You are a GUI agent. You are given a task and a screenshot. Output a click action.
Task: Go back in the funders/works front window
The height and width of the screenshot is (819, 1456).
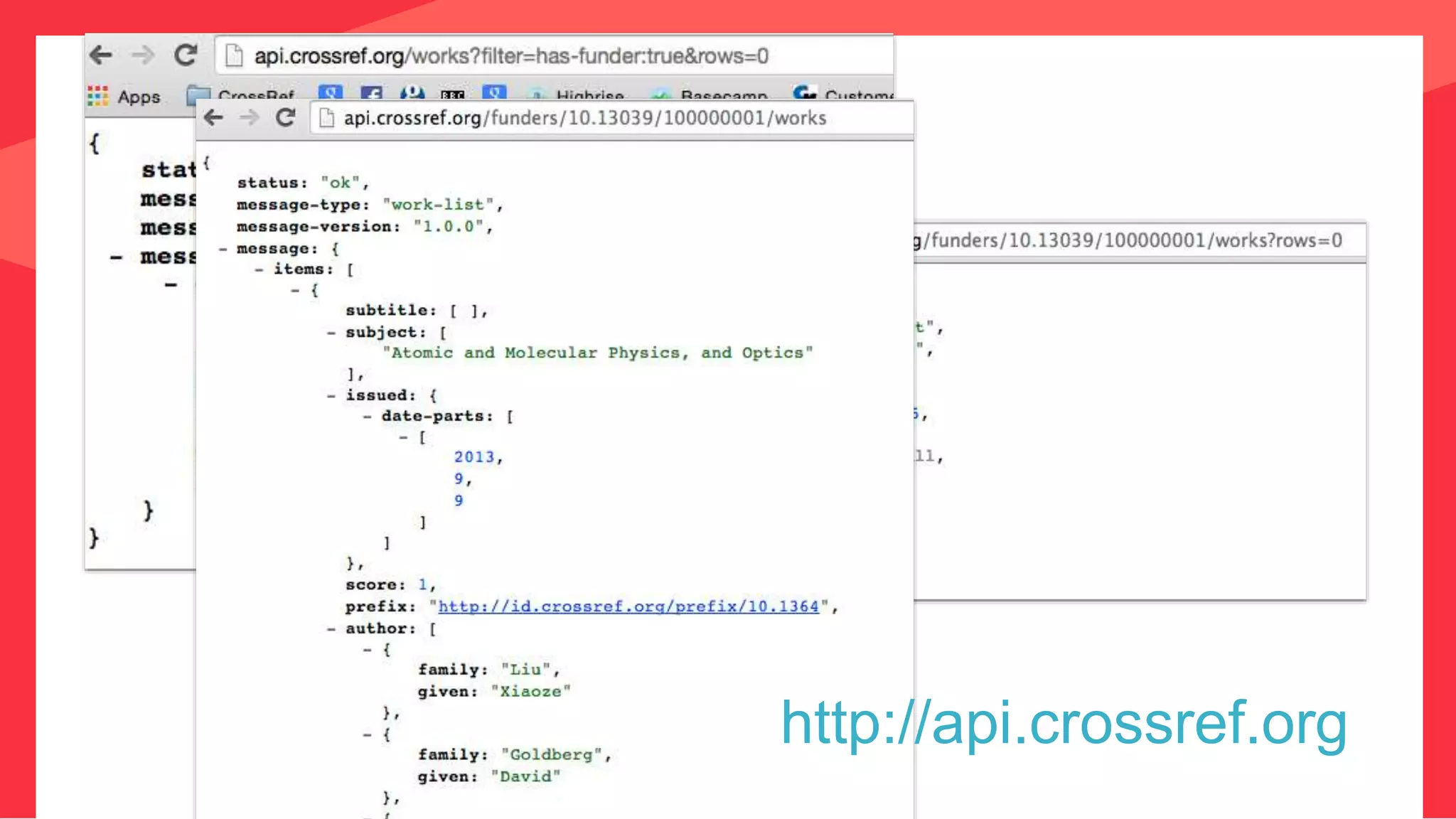(x=213, y=117)
